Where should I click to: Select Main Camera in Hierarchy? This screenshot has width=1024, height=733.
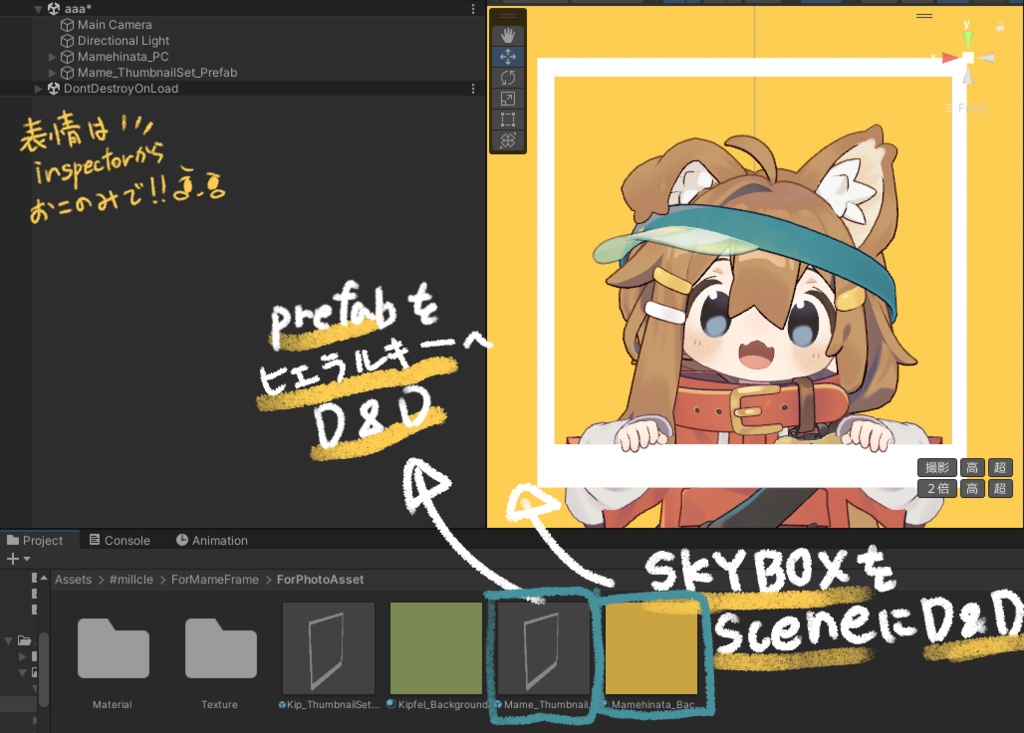(x=114, y=25)
